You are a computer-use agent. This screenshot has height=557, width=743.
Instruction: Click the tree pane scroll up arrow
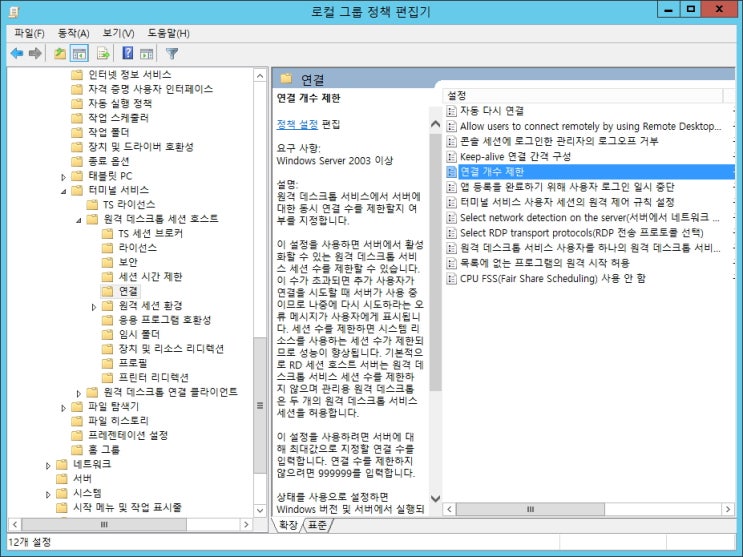coord(260,76)
